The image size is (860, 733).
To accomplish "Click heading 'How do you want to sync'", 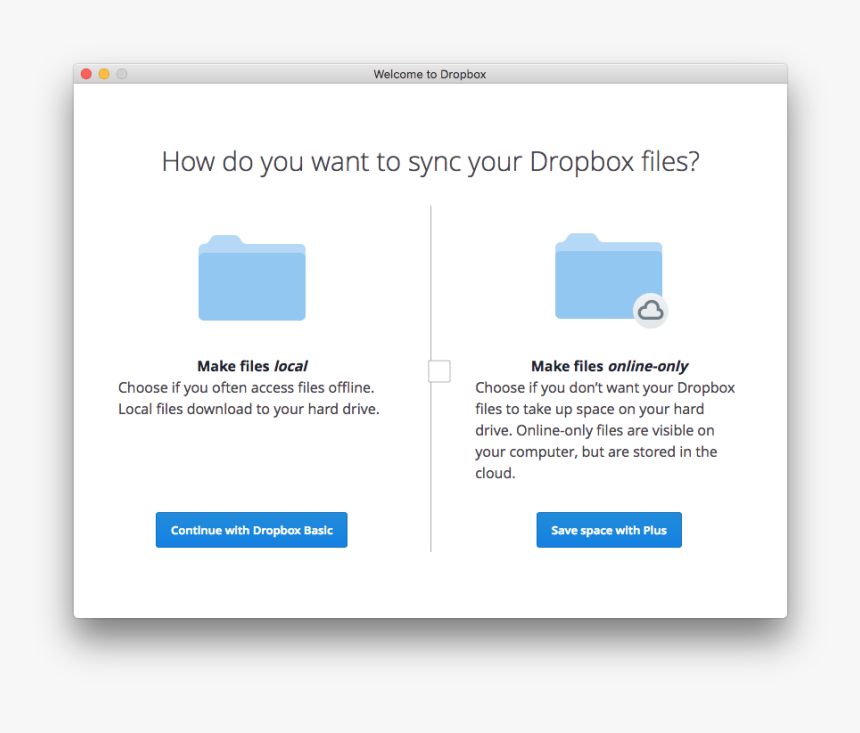I will [430, 162].
